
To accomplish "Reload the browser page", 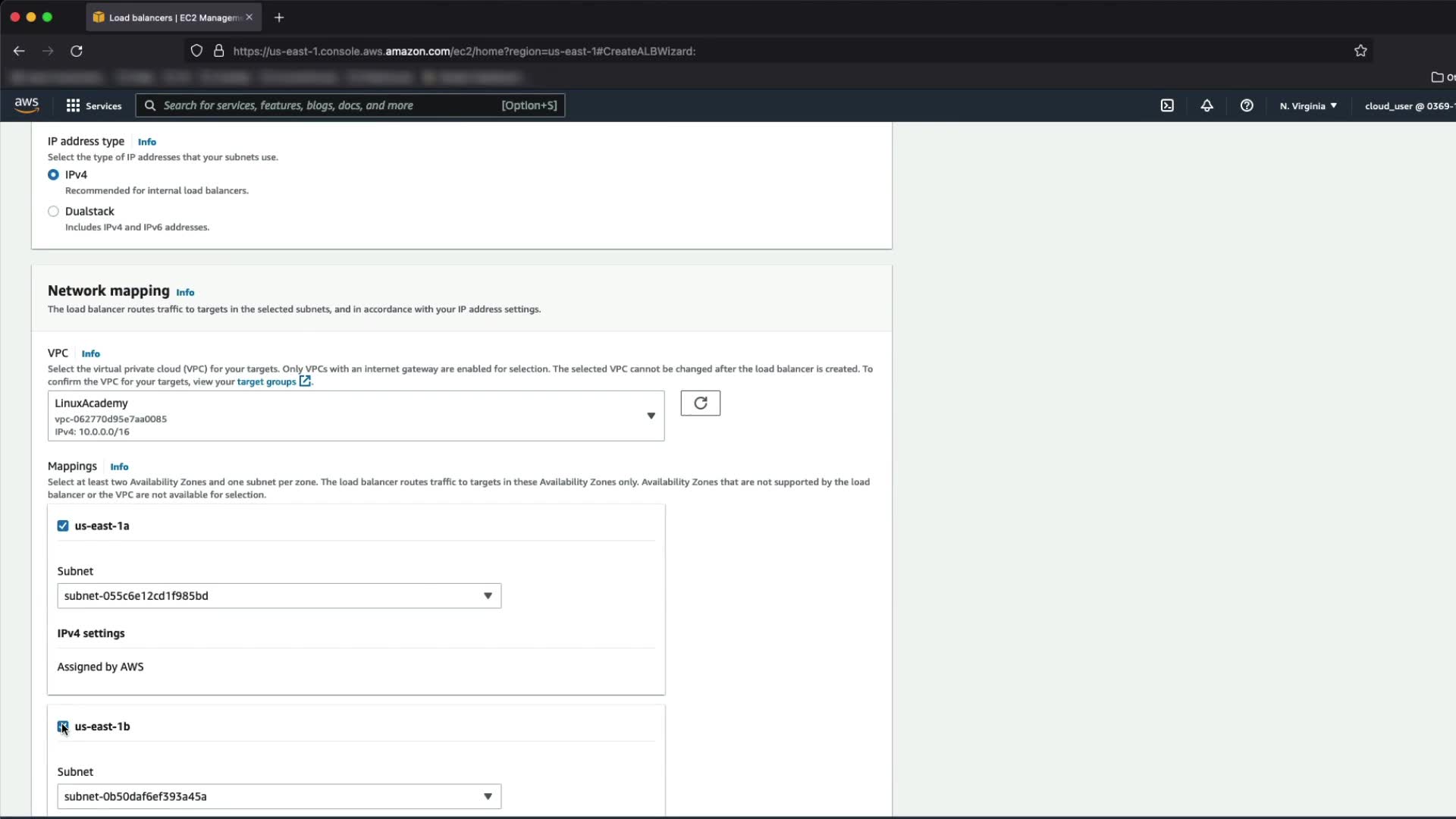I will click(x=77, y=51).
